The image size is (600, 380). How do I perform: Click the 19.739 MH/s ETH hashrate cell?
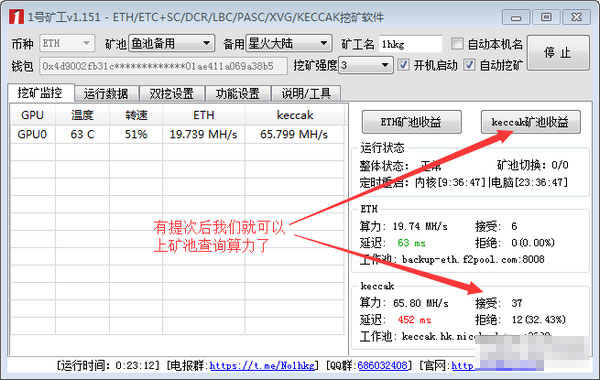pos(204,134)
